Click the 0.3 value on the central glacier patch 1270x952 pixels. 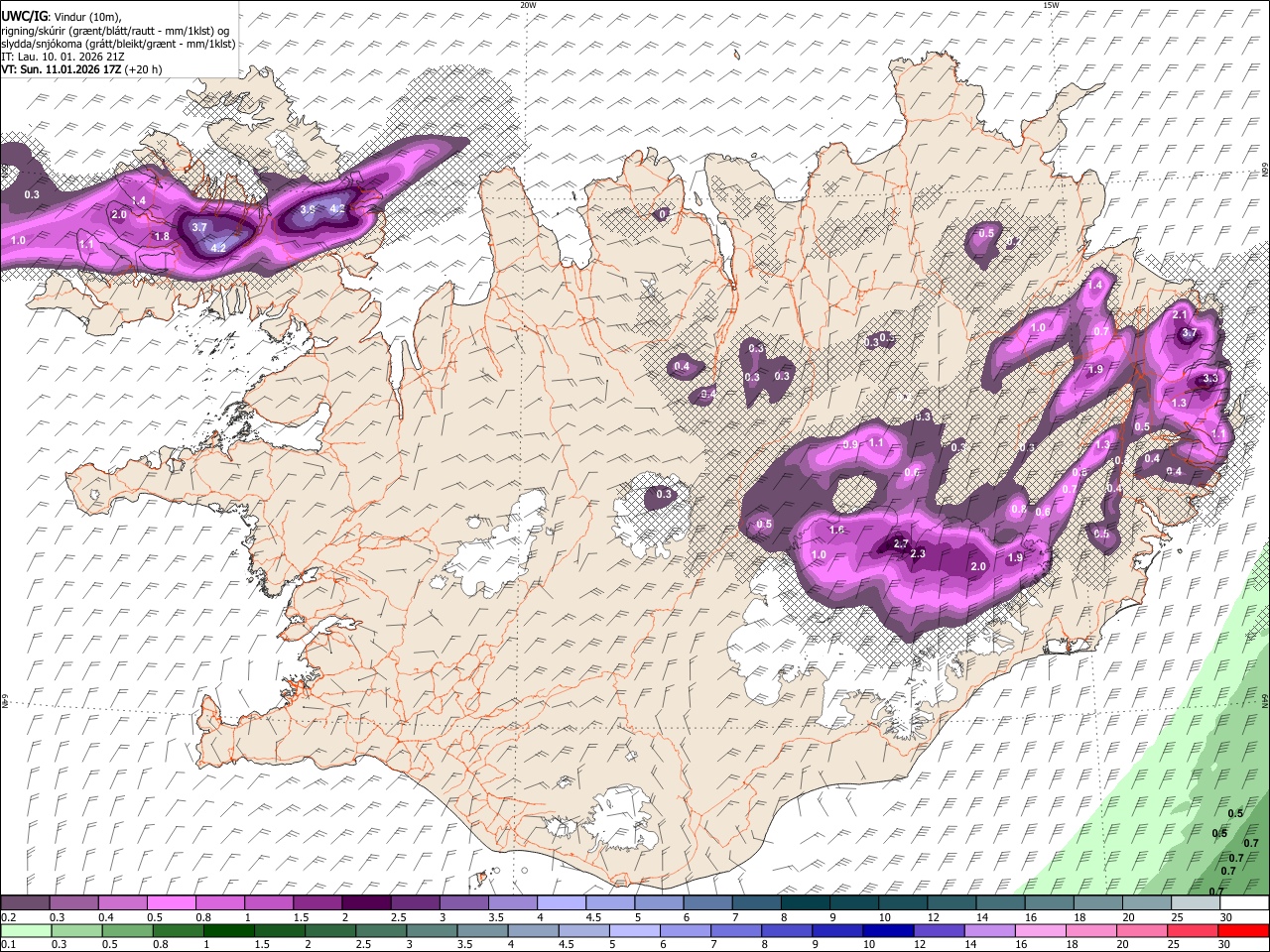[664, 495]
